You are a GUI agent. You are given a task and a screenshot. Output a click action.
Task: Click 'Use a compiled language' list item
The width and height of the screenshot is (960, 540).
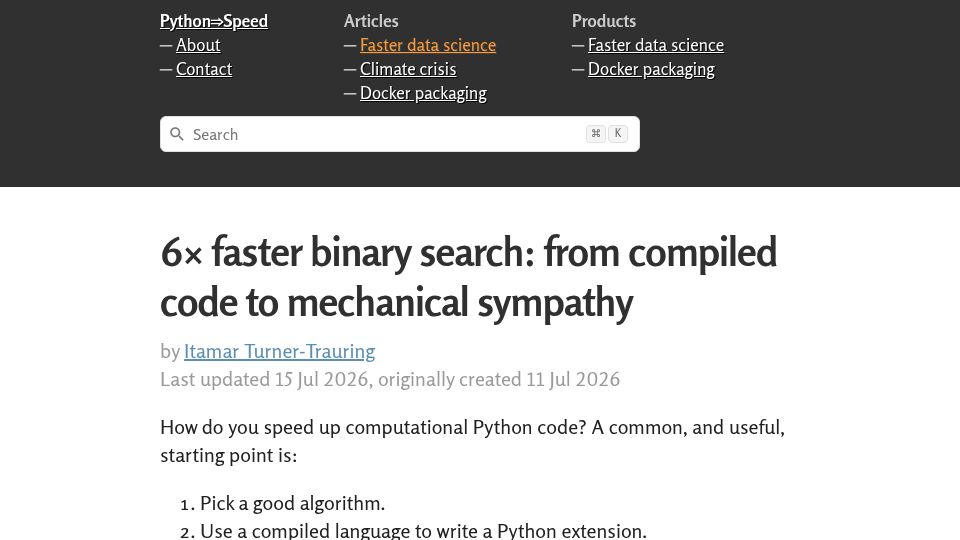coord(423,530)
